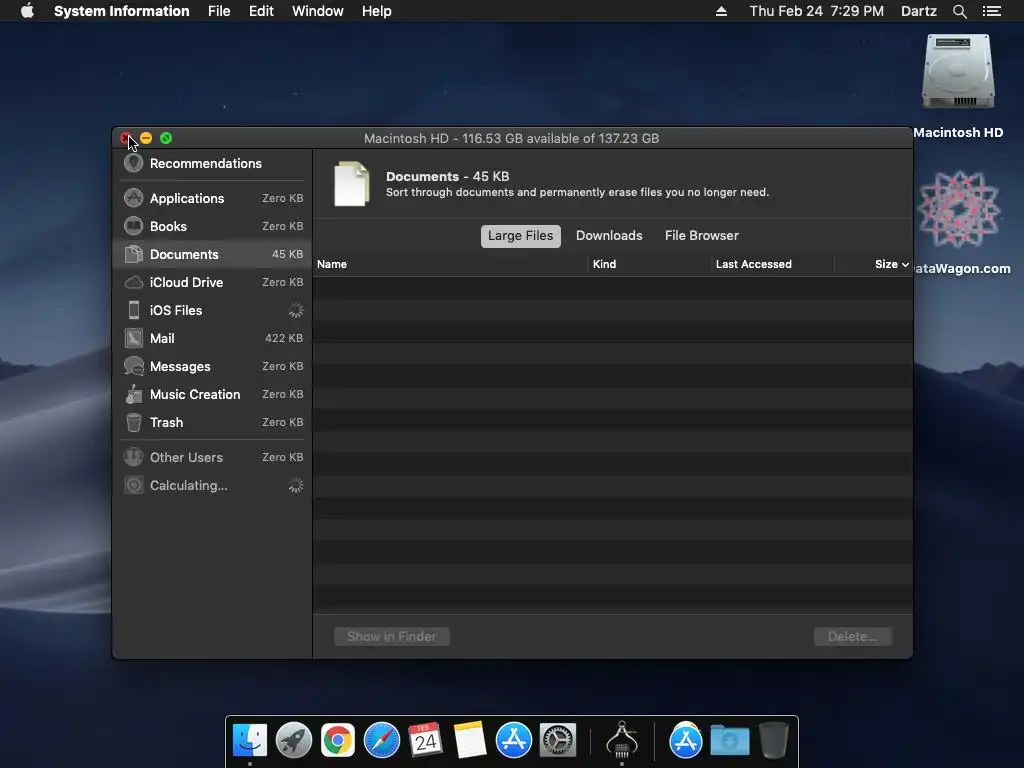This screenshot has width=1024, height=768.
Task: Launch Google Chrome from Dock
Action: click(x=337, y=740)
